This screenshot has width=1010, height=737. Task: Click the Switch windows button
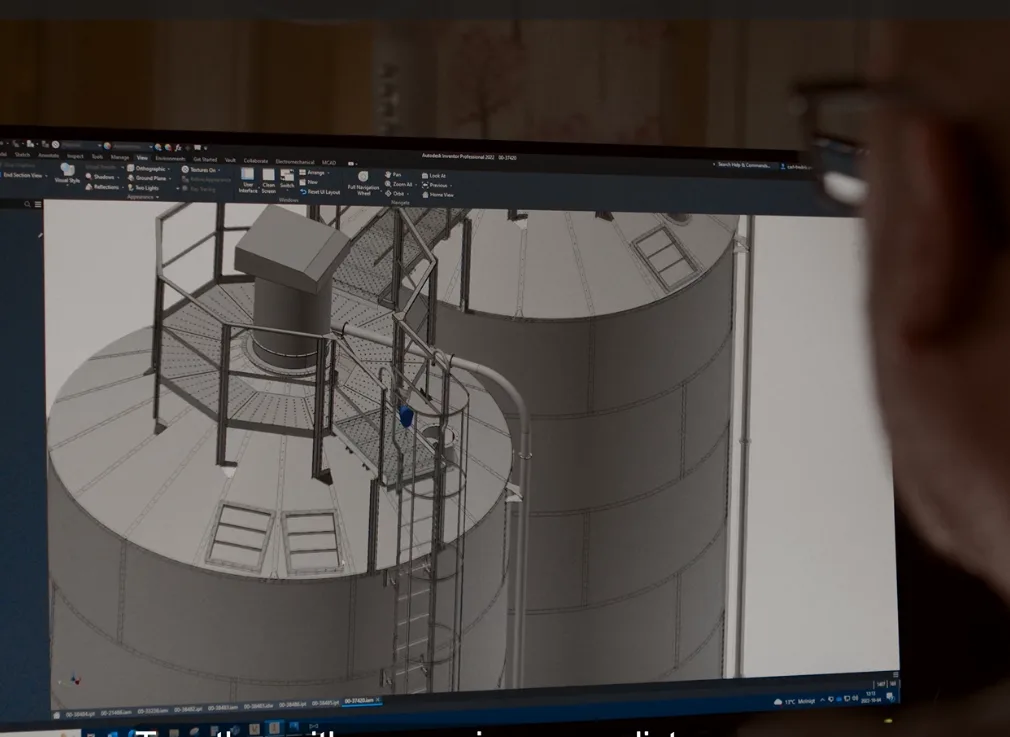pos(287,179)
